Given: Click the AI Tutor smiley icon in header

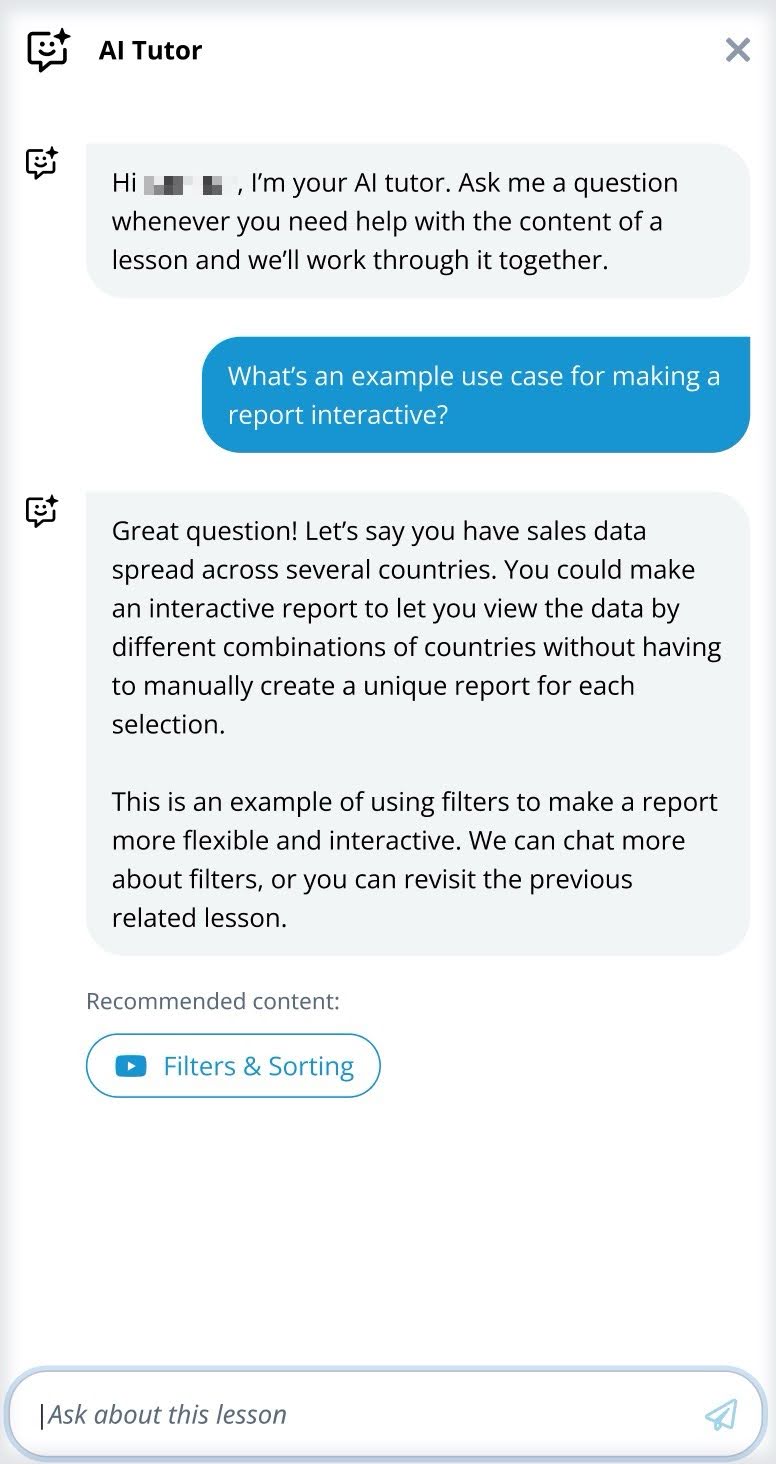Looking at the screenshot, I should pos(47,48).
